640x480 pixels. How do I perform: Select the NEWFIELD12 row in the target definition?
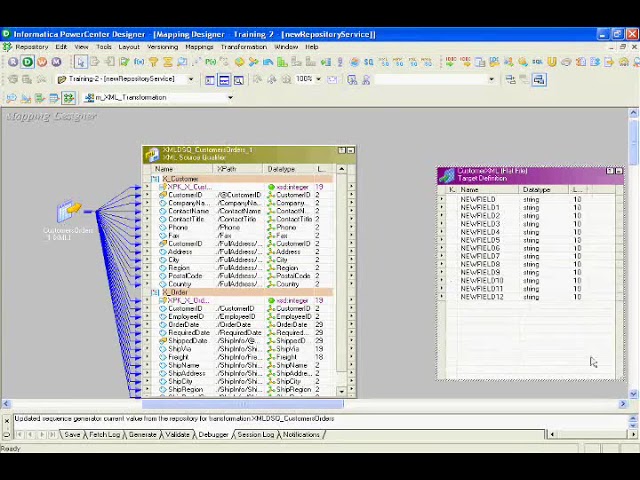click(x=529, y=297)
